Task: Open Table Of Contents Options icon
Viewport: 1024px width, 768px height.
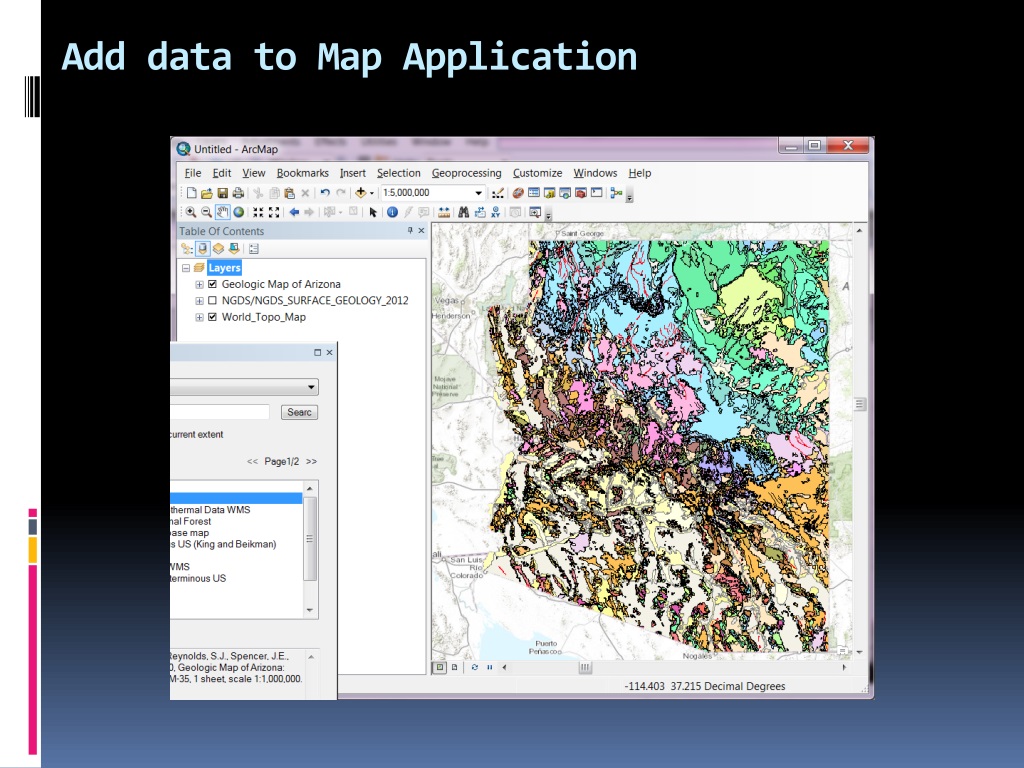Action: [254, 249]
